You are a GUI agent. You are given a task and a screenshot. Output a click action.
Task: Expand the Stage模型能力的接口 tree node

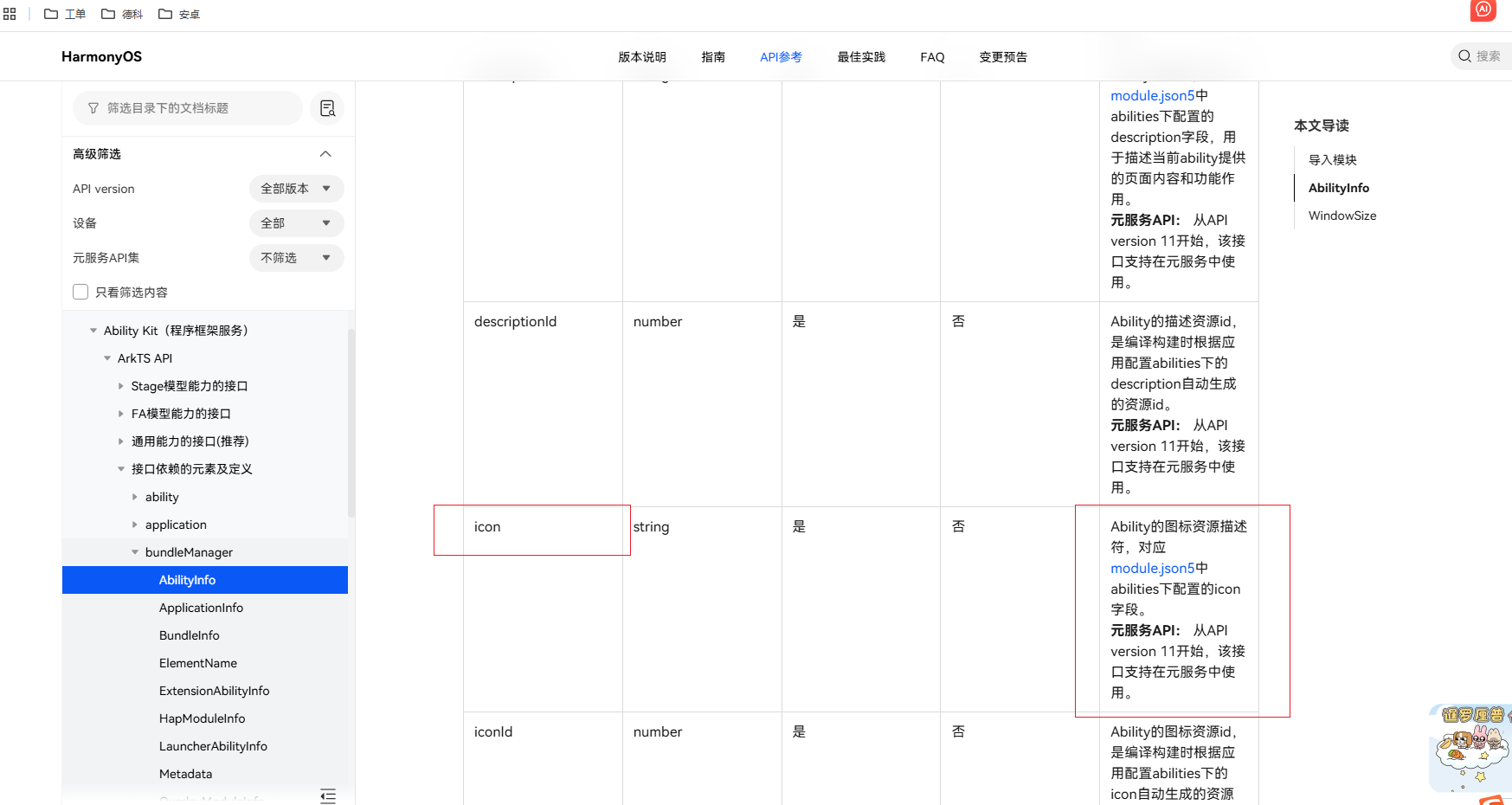[x=121, y=386]
